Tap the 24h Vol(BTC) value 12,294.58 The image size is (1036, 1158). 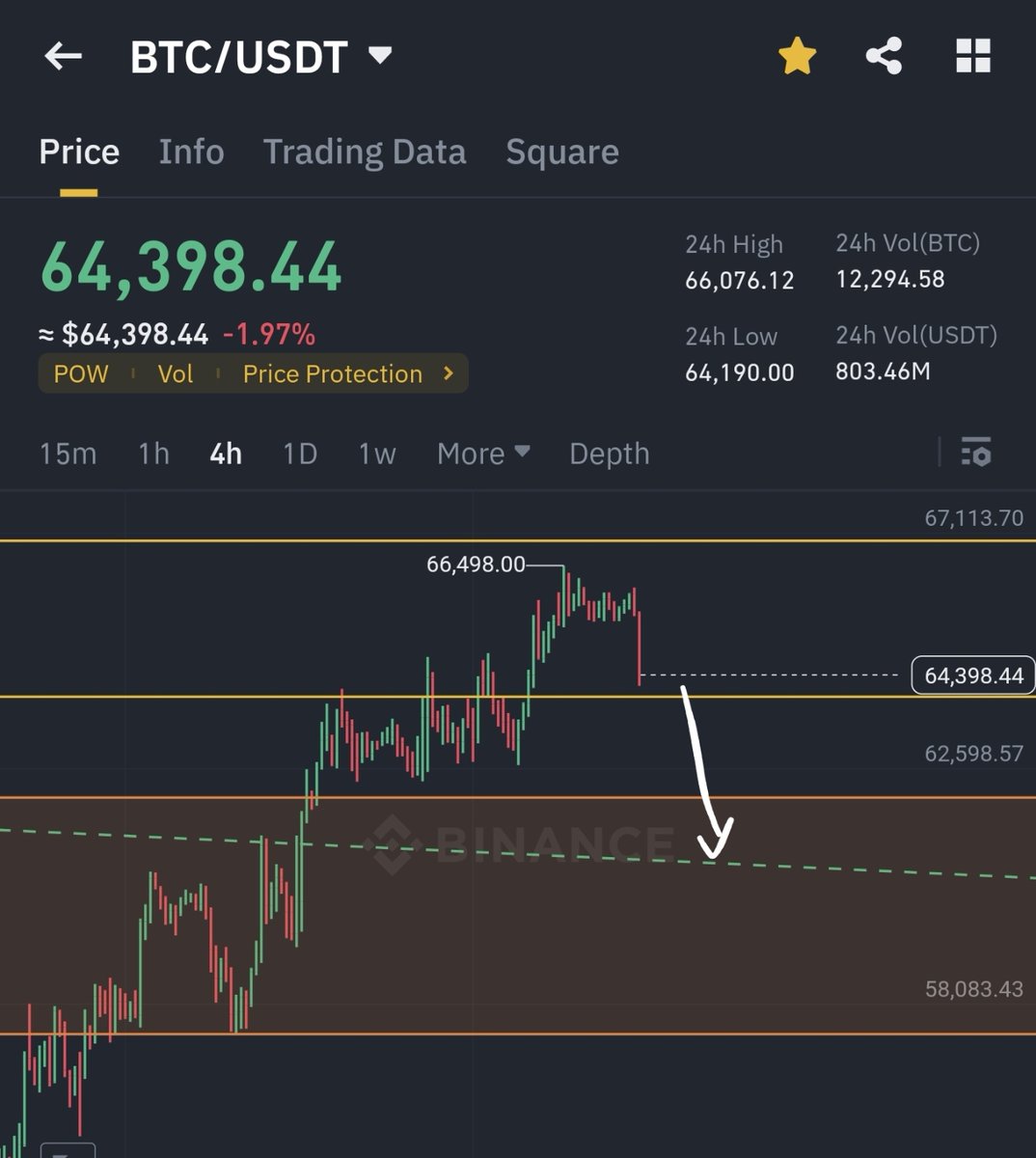890,280
